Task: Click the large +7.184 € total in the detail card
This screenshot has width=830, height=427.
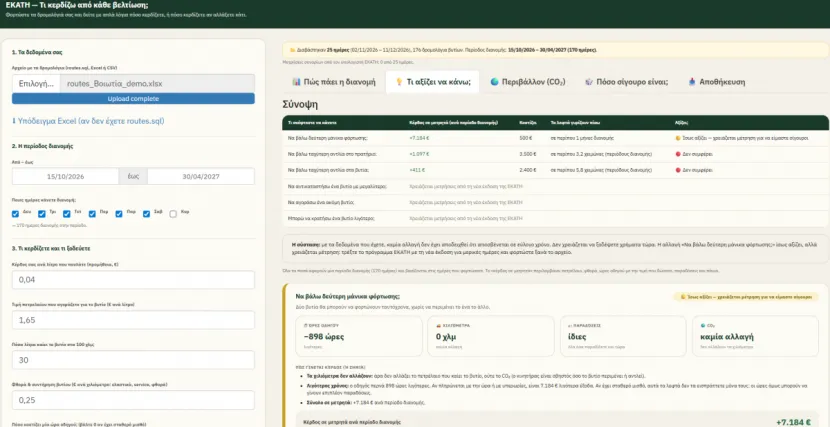Action: coord(793,422)
